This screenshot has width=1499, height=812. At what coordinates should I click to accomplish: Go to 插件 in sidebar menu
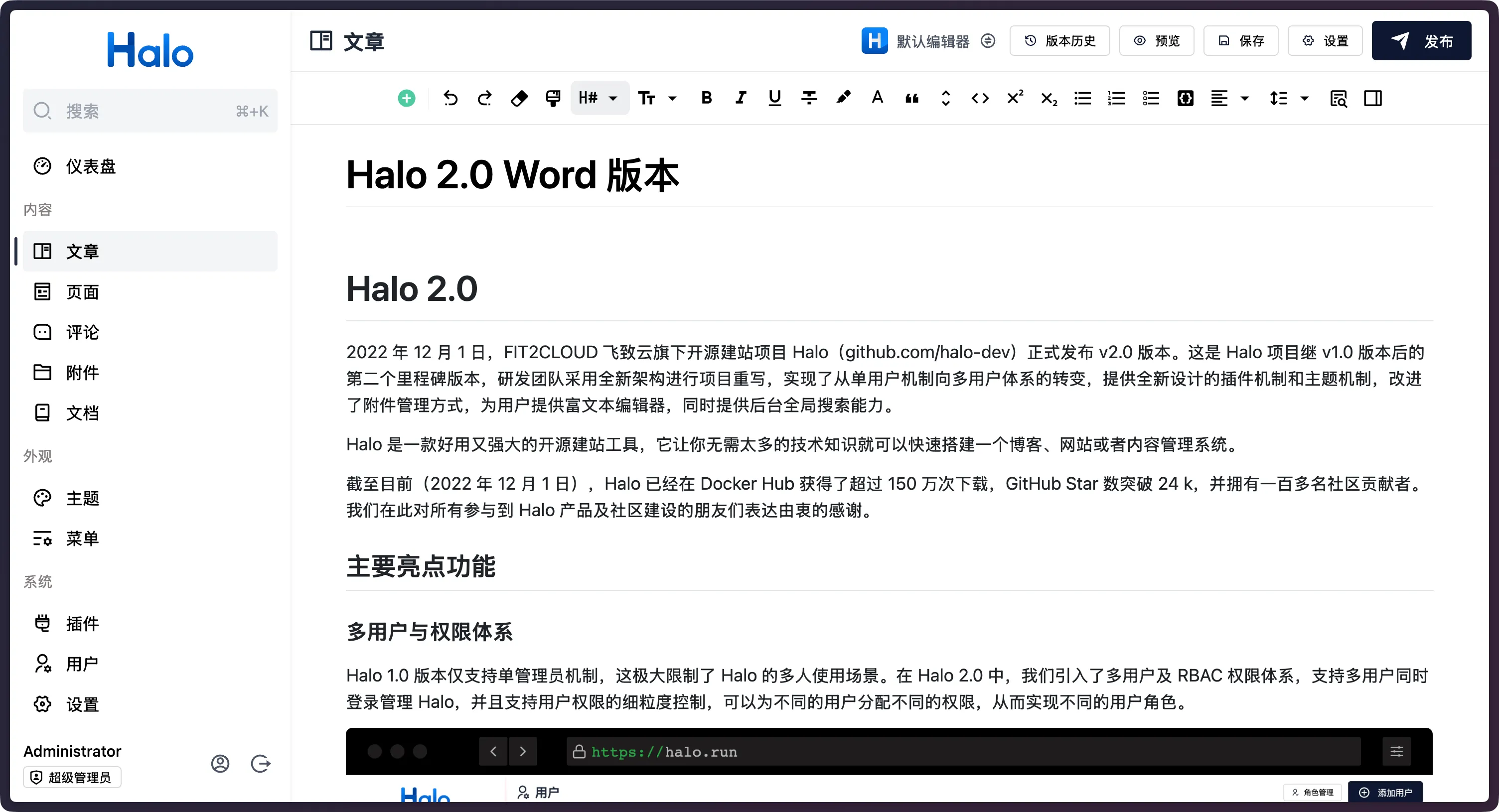(82, 624)
